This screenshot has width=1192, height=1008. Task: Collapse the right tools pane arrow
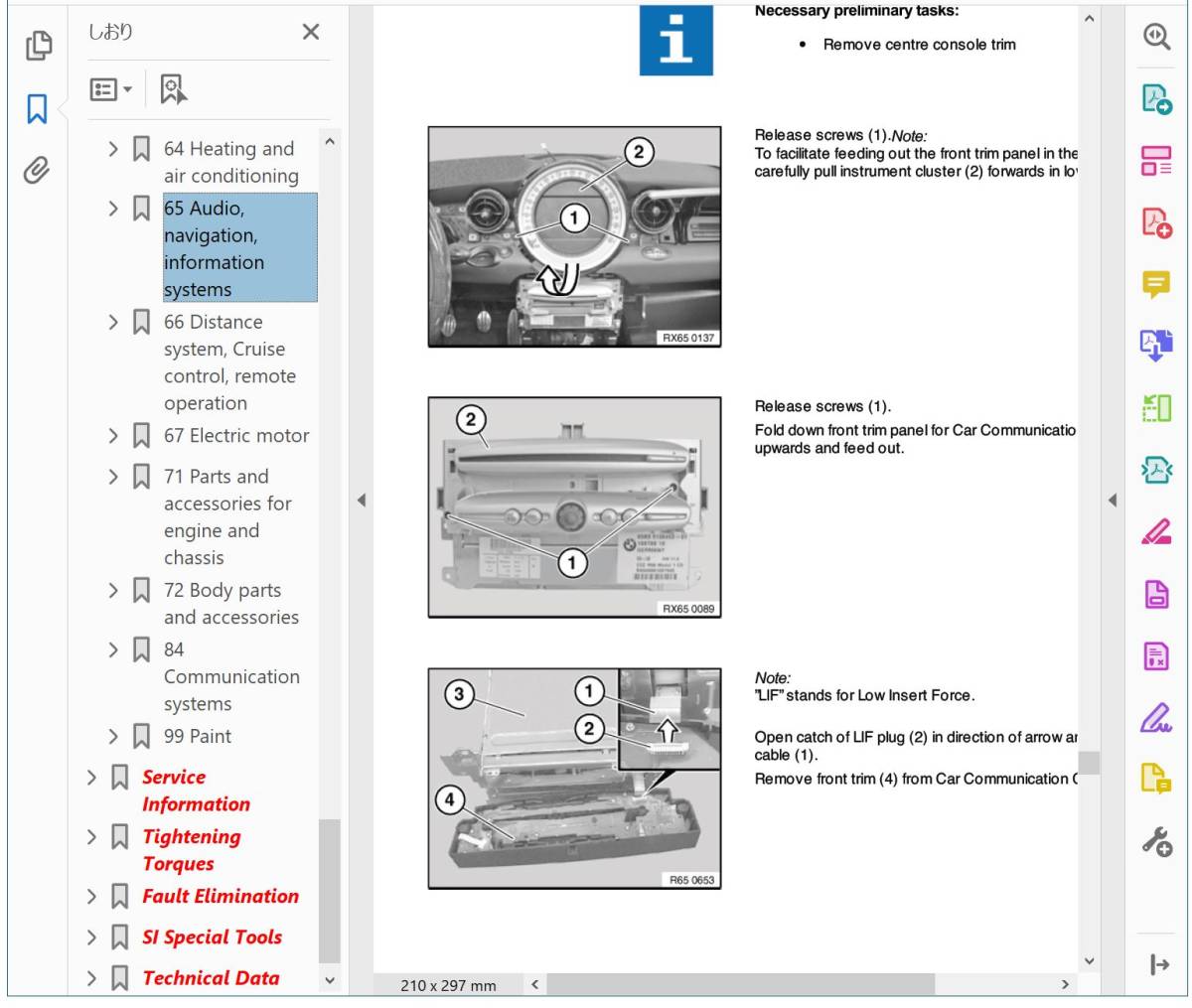pyautogui.click(x=1113, y=501)
